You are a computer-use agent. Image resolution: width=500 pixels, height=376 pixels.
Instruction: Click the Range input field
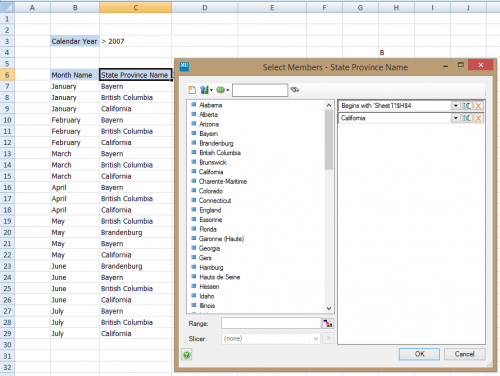point(271,323)
